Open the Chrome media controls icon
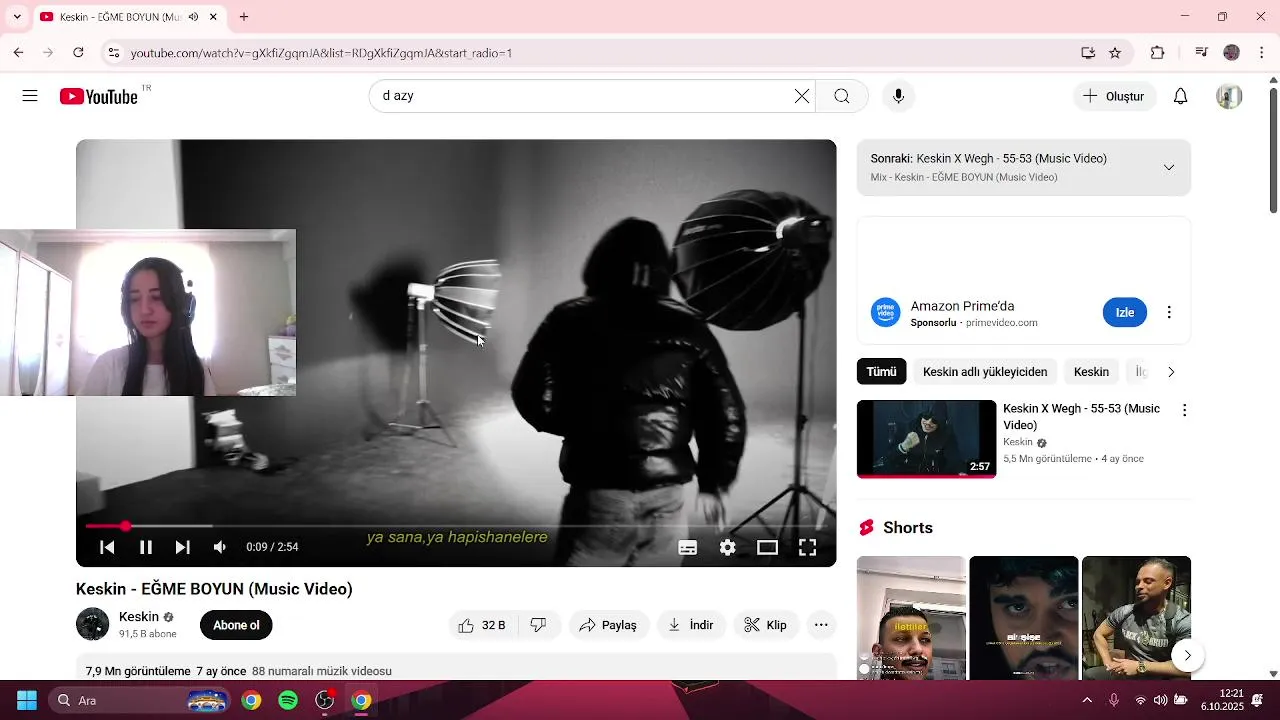The width and height of the screenshot is (1280, 720). tap(1202, 52)
